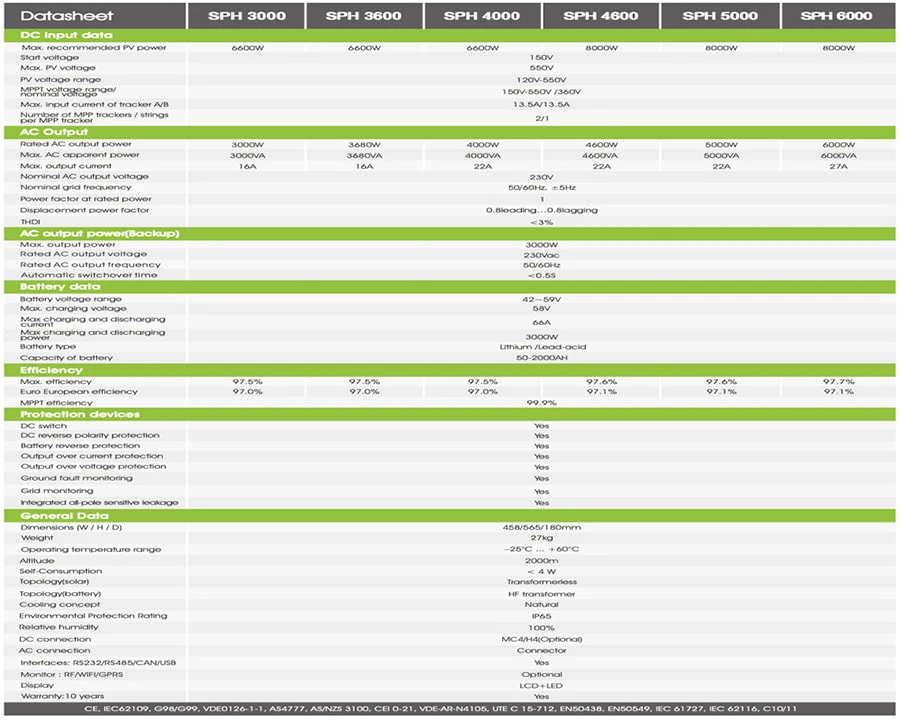
Task: Click the "50-2000AH" battery capacity value
Action: click(x=542, y=358)
